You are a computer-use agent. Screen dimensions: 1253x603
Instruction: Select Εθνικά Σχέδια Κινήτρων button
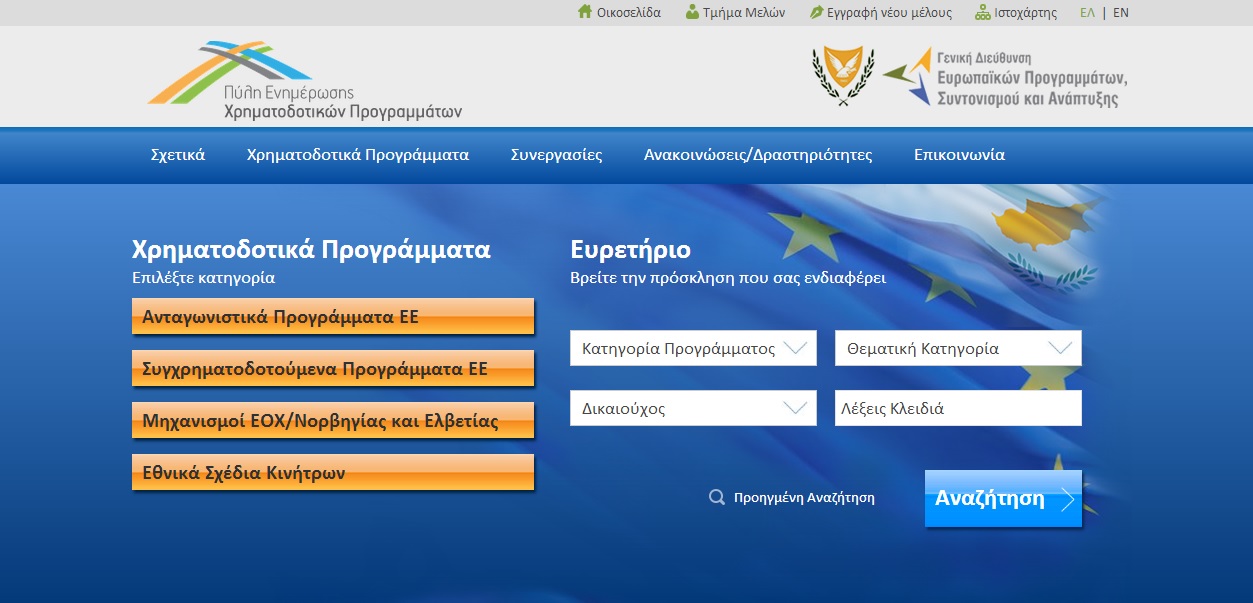point(333,472)
